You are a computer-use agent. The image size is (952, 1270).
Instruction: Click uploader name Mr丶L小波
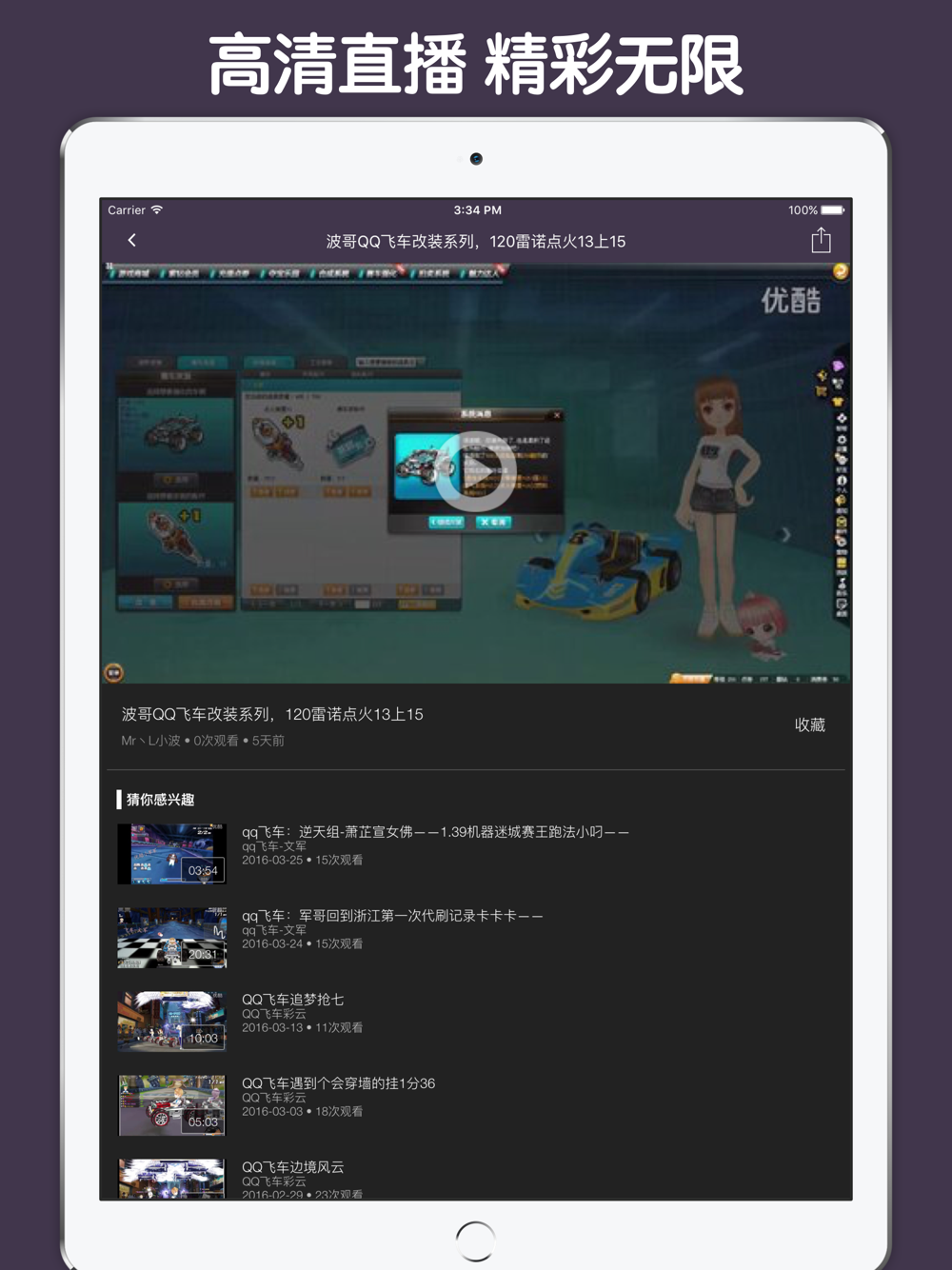150,741
